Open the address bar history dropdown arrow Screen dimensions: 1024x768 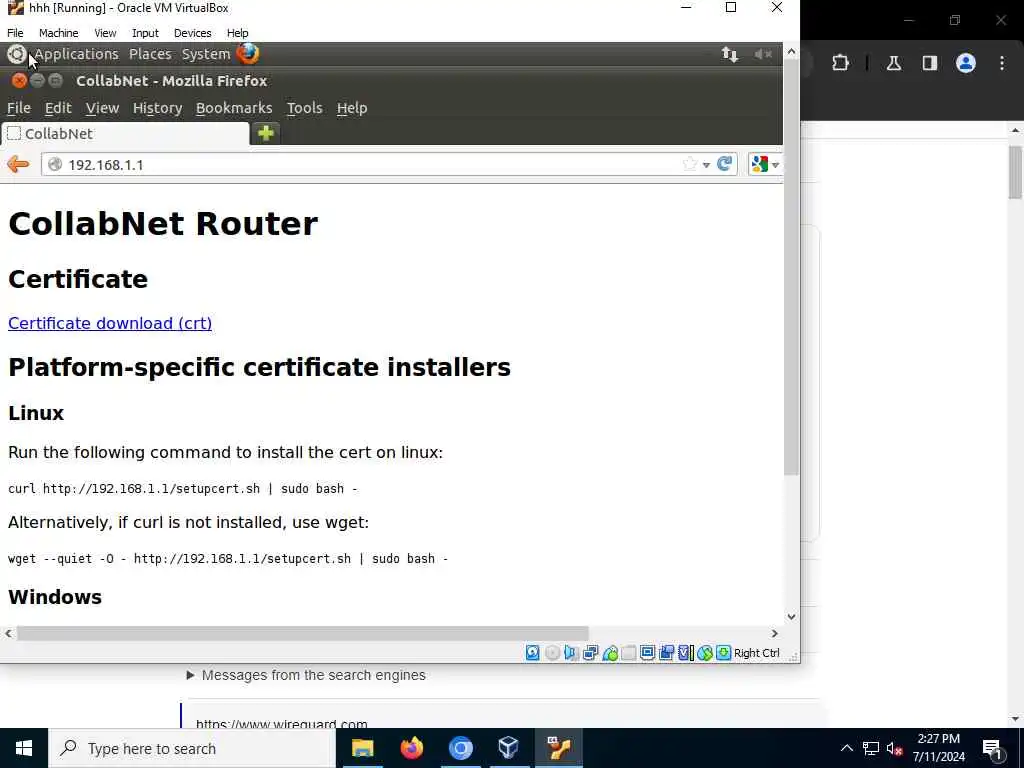(706, 165)
